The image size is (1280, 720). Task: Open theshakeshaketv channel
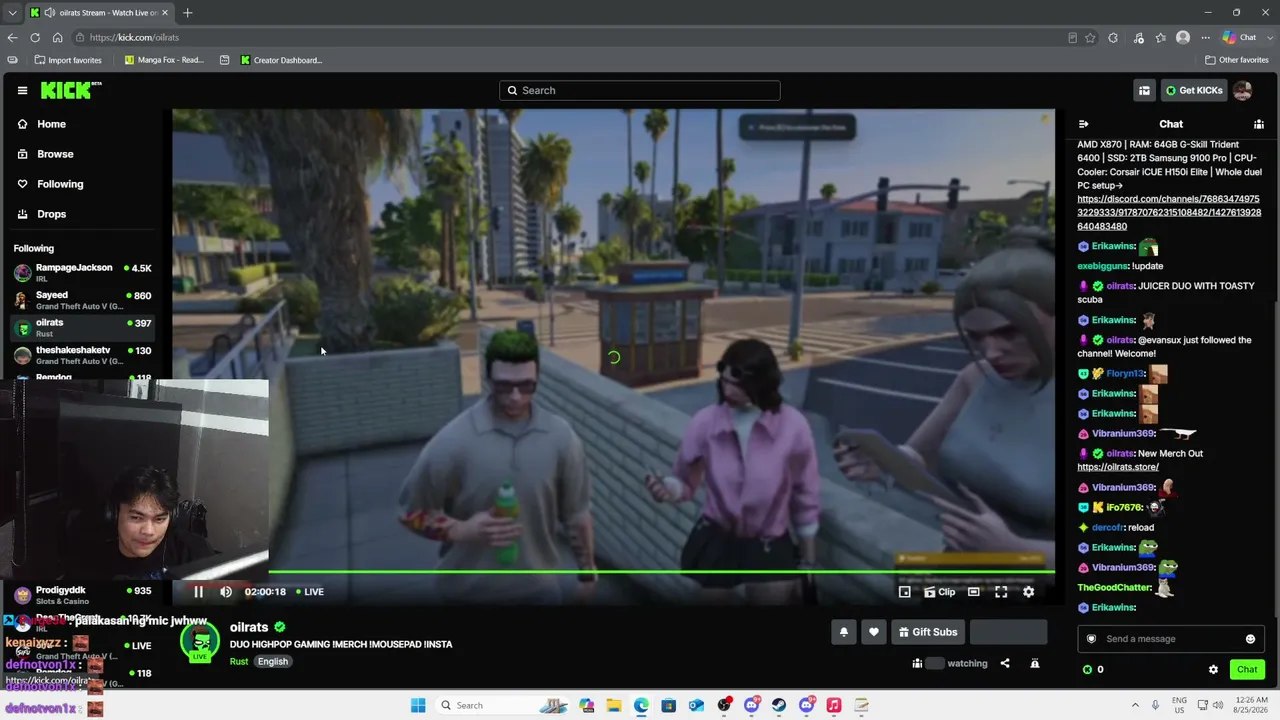82,355
